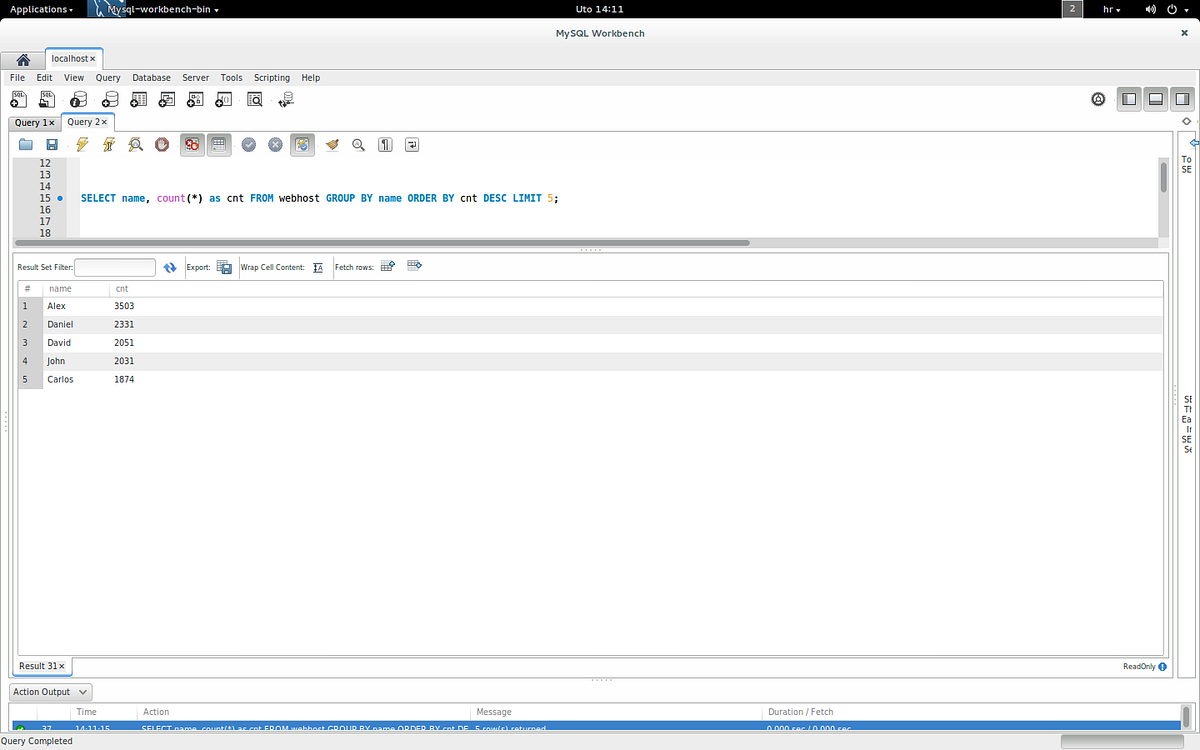Commit the transaction icon
The height and width of the screenshot is (750, 1200).
pos(249,145)
